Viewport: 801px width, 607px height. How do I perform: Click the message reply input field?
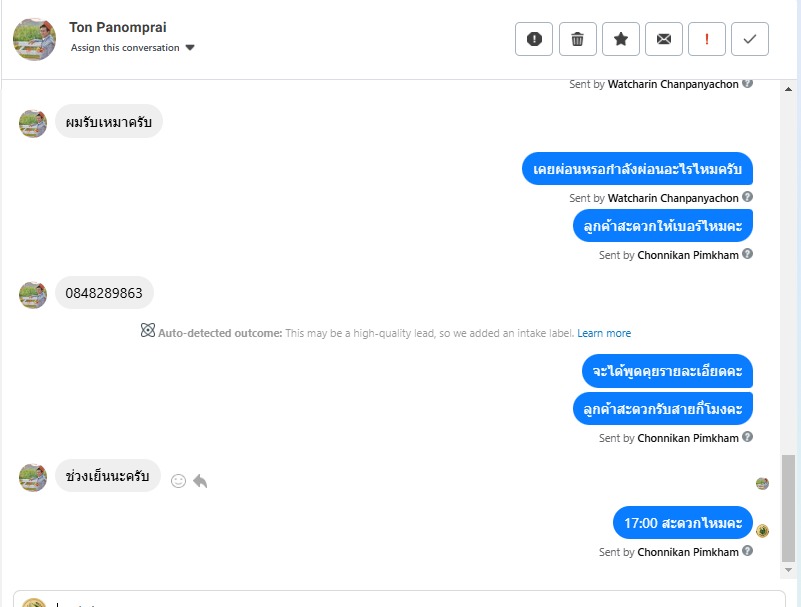tap(400, 600)
